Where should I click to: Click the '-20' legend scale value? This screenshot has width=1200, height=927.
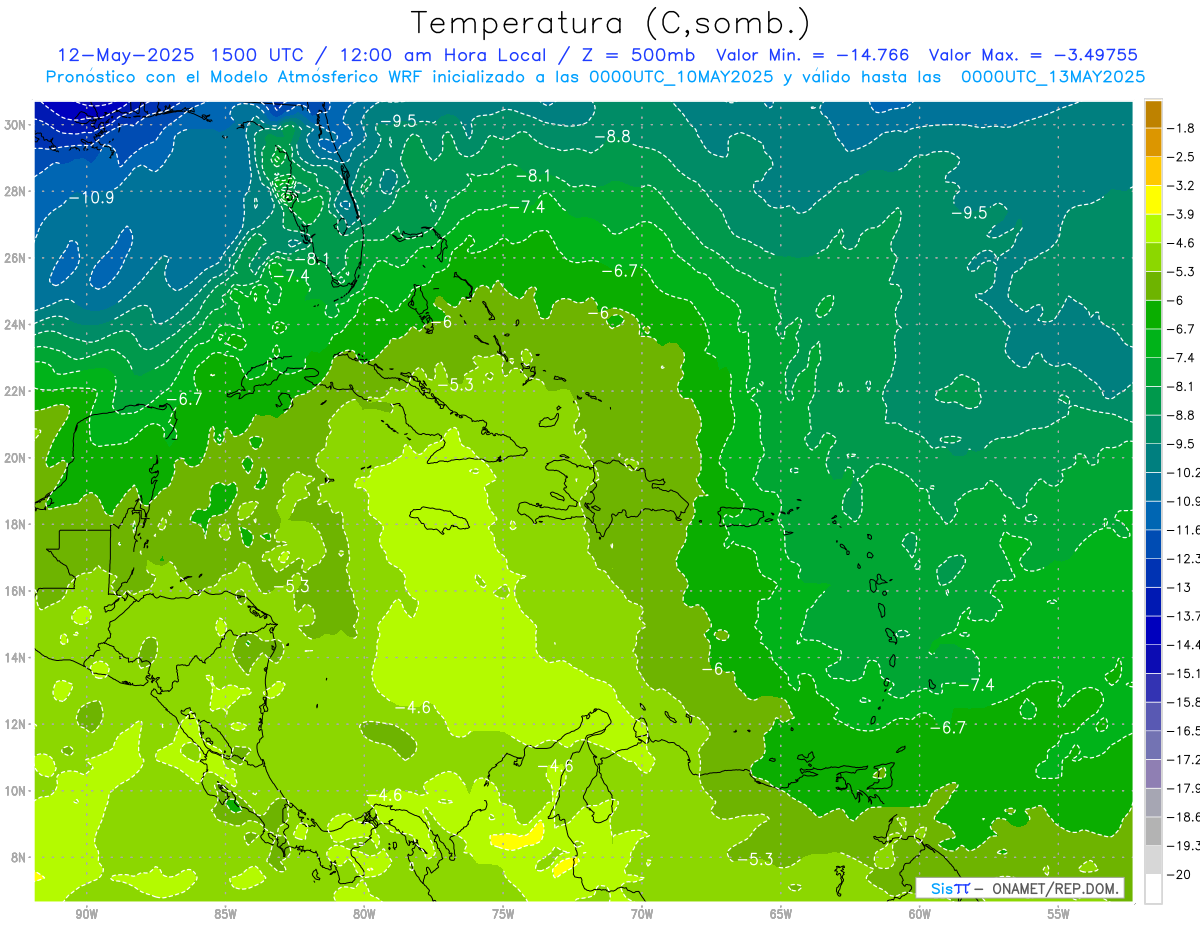pos(1179,874)
